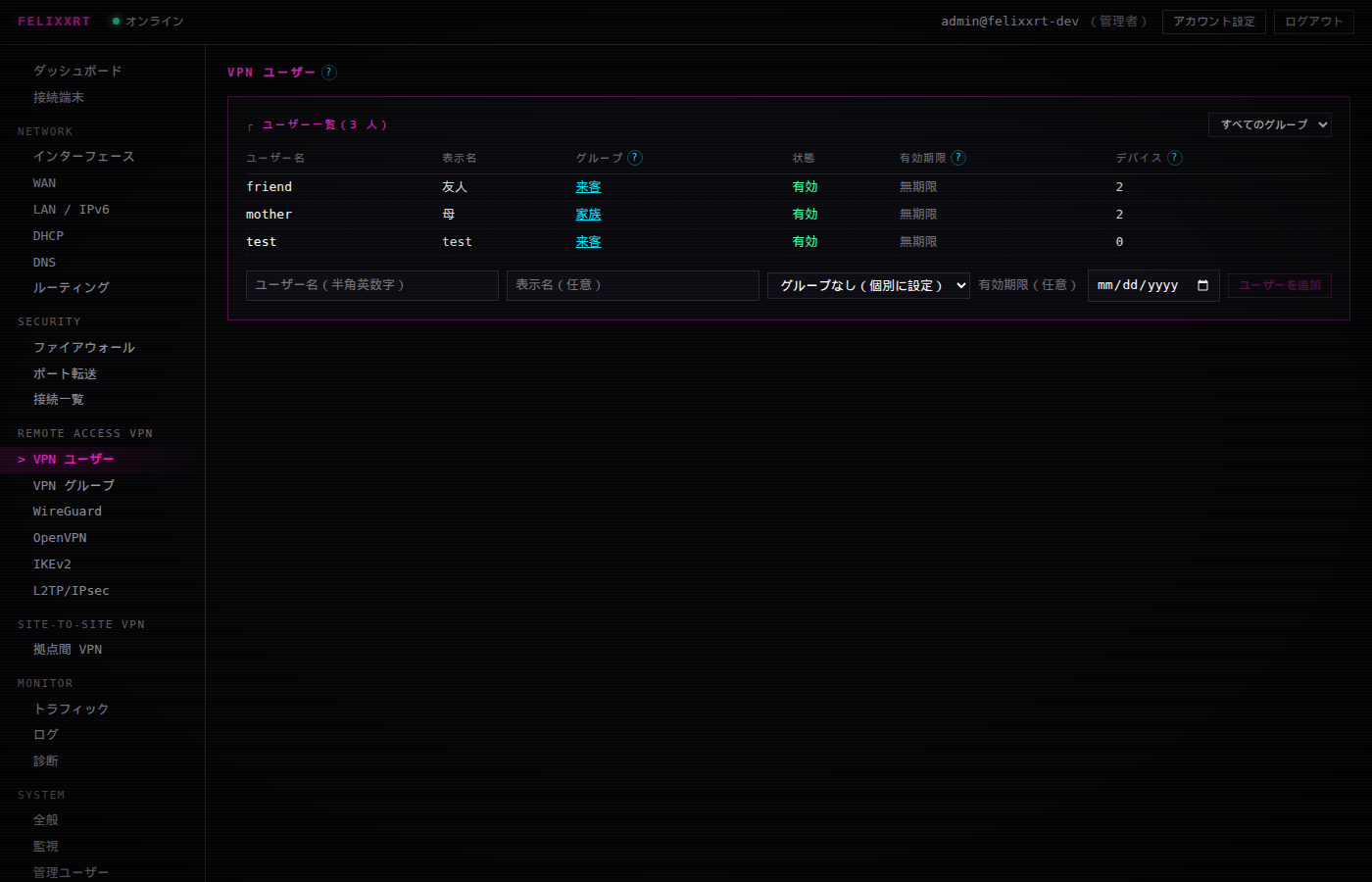1372x882 pixels.
Task: Open the アカウント設定 button
Action: point(1214,22)
